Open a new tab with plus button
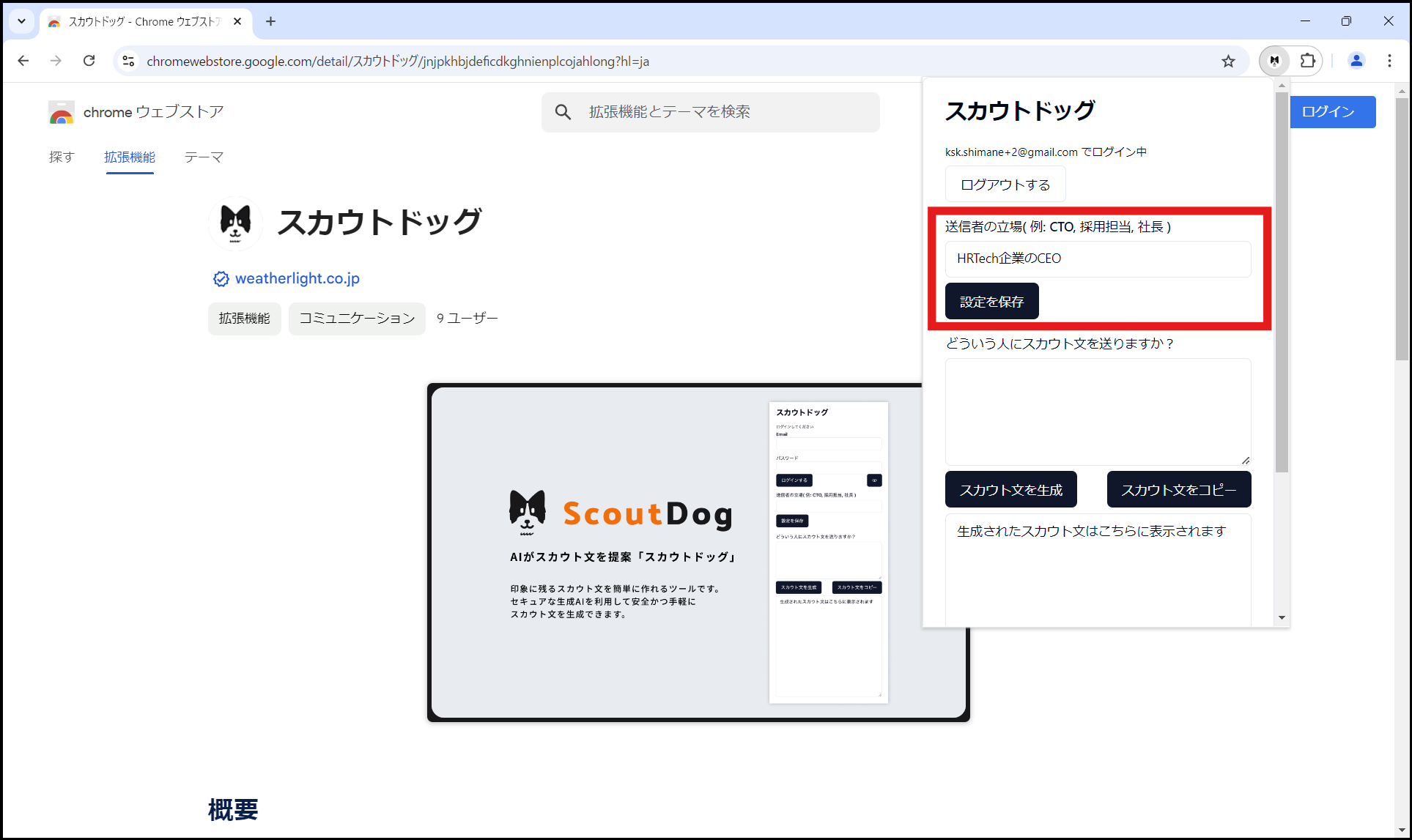 pos(270,21)
